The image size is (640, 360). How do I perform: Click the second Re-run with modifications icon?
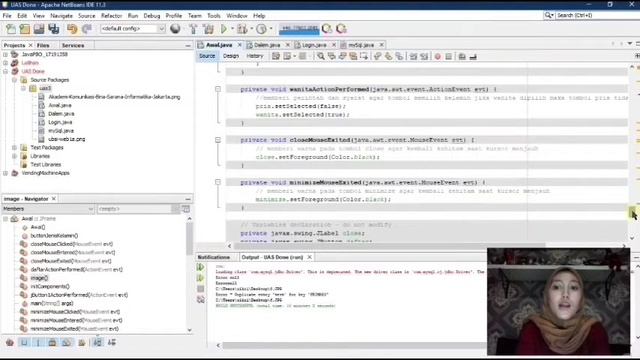200,278
